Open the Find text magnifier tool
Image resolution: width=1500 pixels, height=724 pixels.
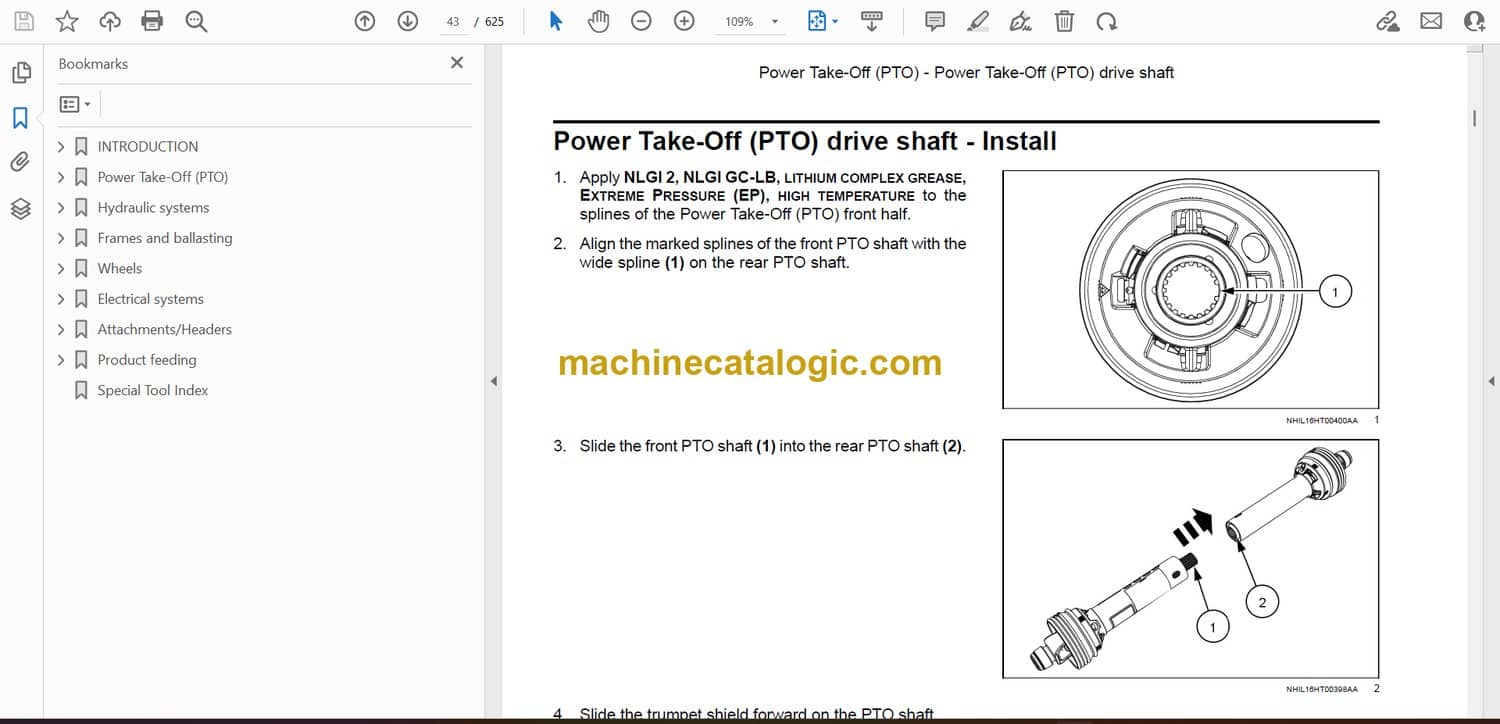pos(196,21)
